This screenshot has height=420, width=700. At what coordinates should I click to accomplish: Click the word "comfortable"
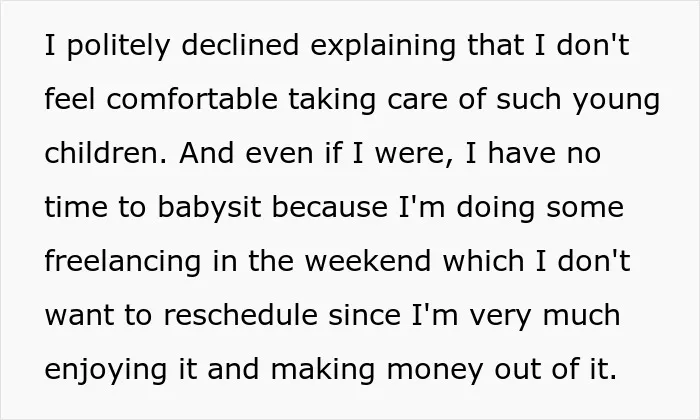[x=192, y=99]
